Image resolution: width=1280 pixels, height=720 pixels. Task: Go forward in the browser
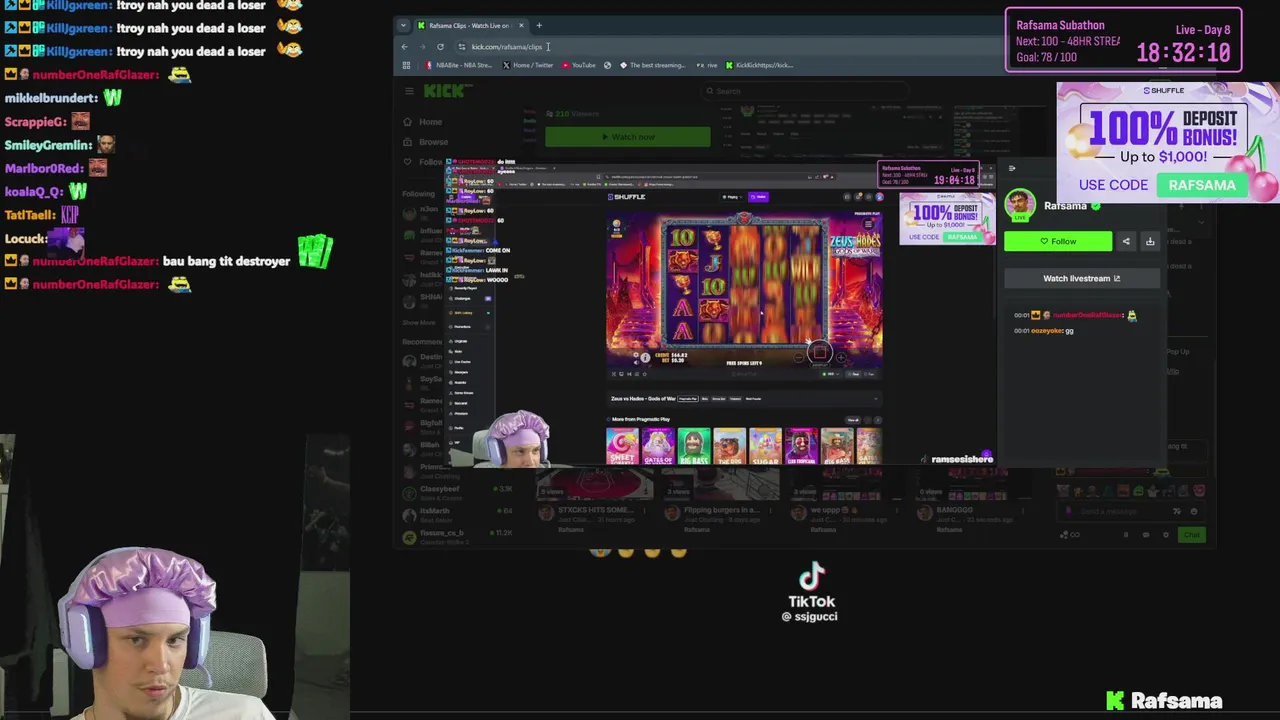click(x=422, y=47)
